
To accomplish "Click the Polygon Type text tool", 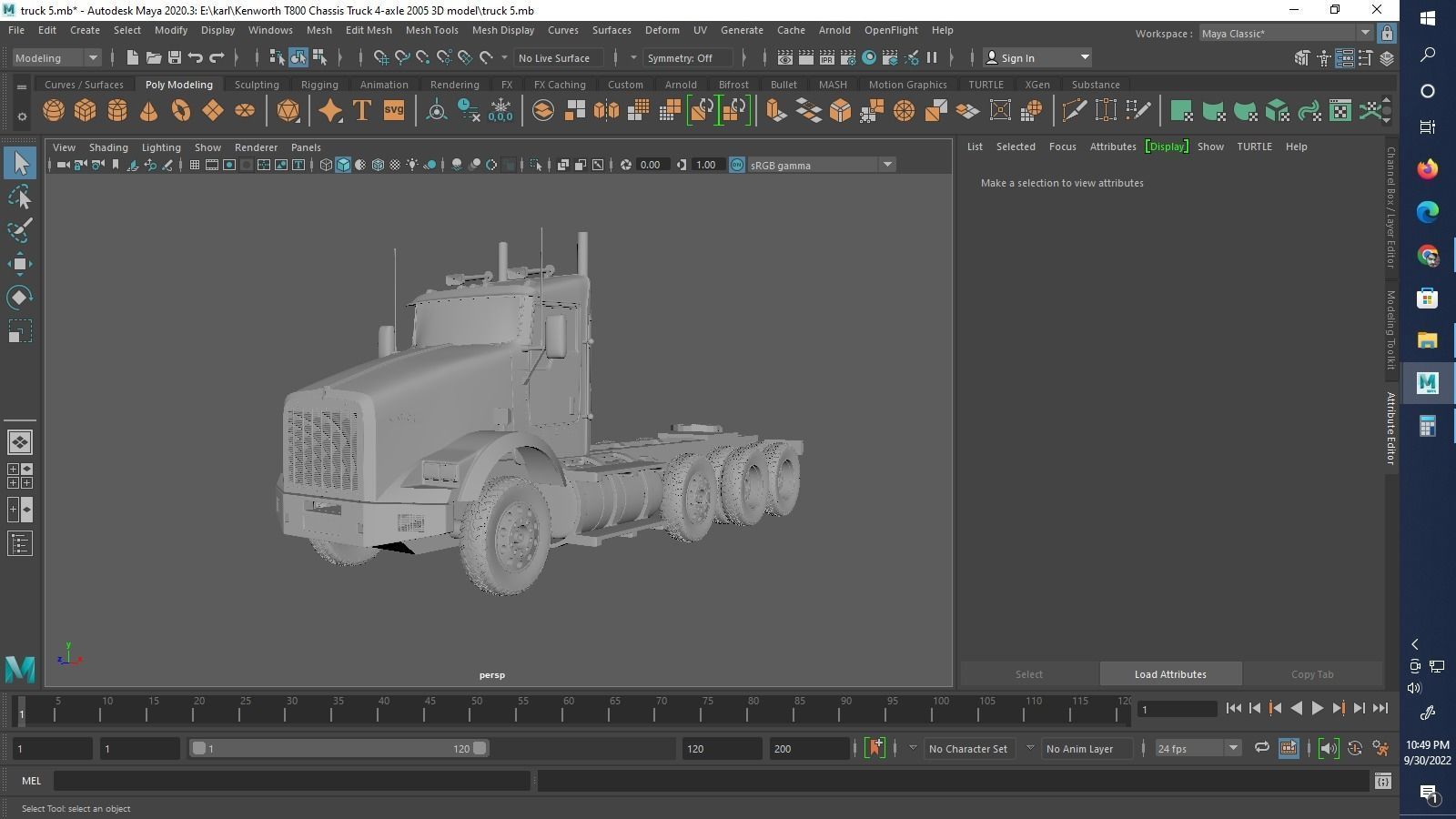I will (x=361, y=111).
